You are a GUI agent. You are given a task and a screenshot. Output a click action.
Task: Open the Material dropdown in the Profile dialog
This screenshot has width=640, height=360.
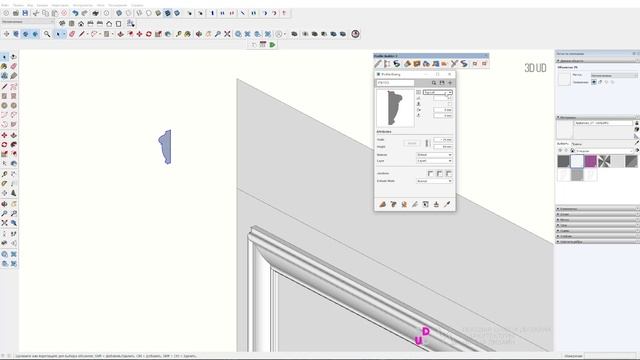point(434,155)
